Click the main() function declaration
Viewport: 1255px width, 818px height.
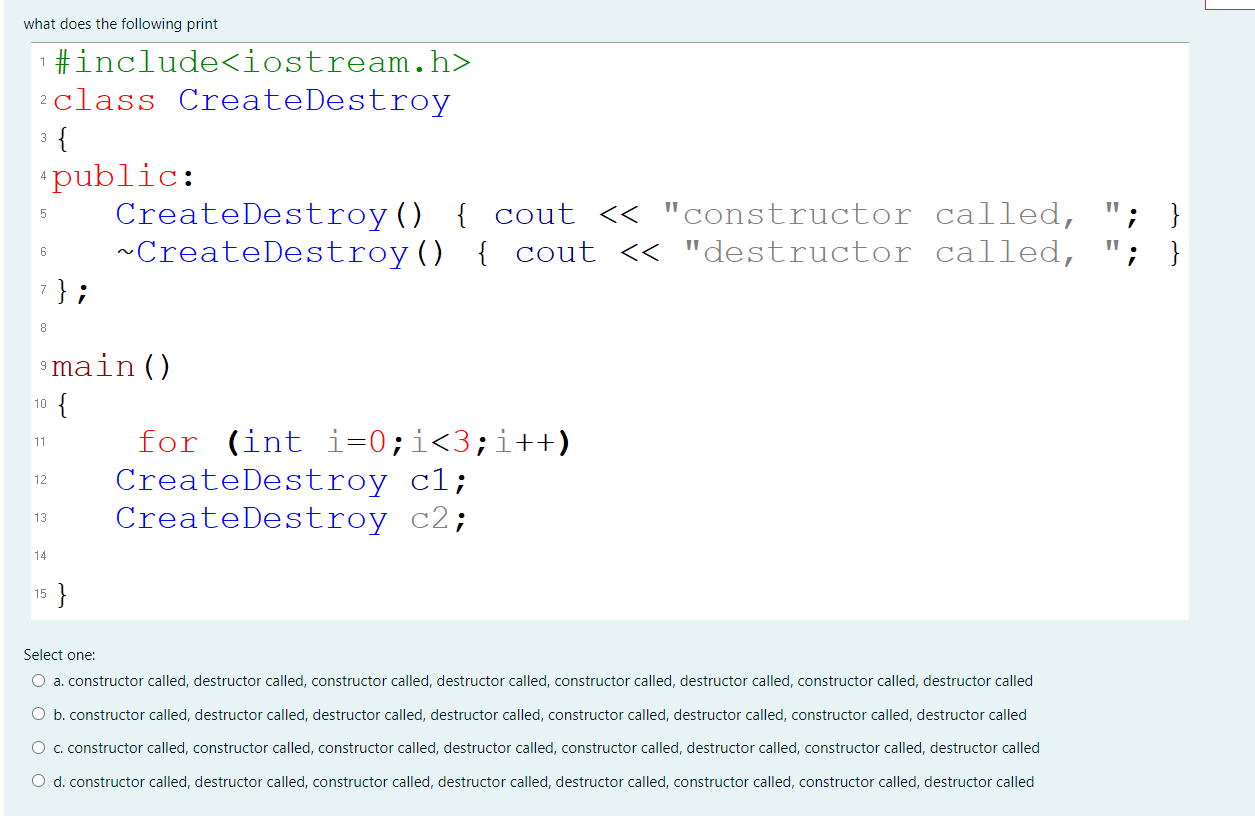pyautogui.click(x=111, y=366)
